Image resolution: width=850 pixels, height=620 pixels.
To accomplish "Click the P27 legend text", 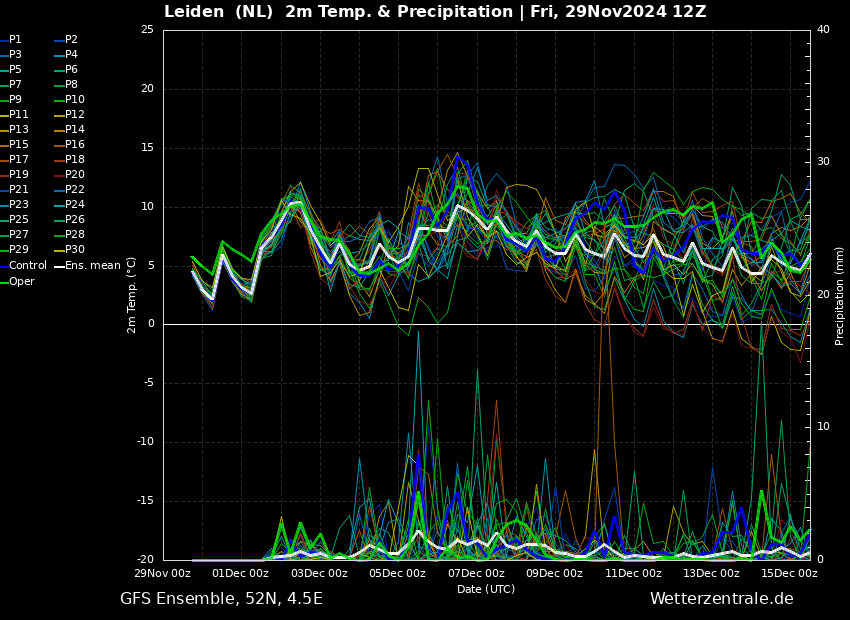I will click(x=18, y=235).
